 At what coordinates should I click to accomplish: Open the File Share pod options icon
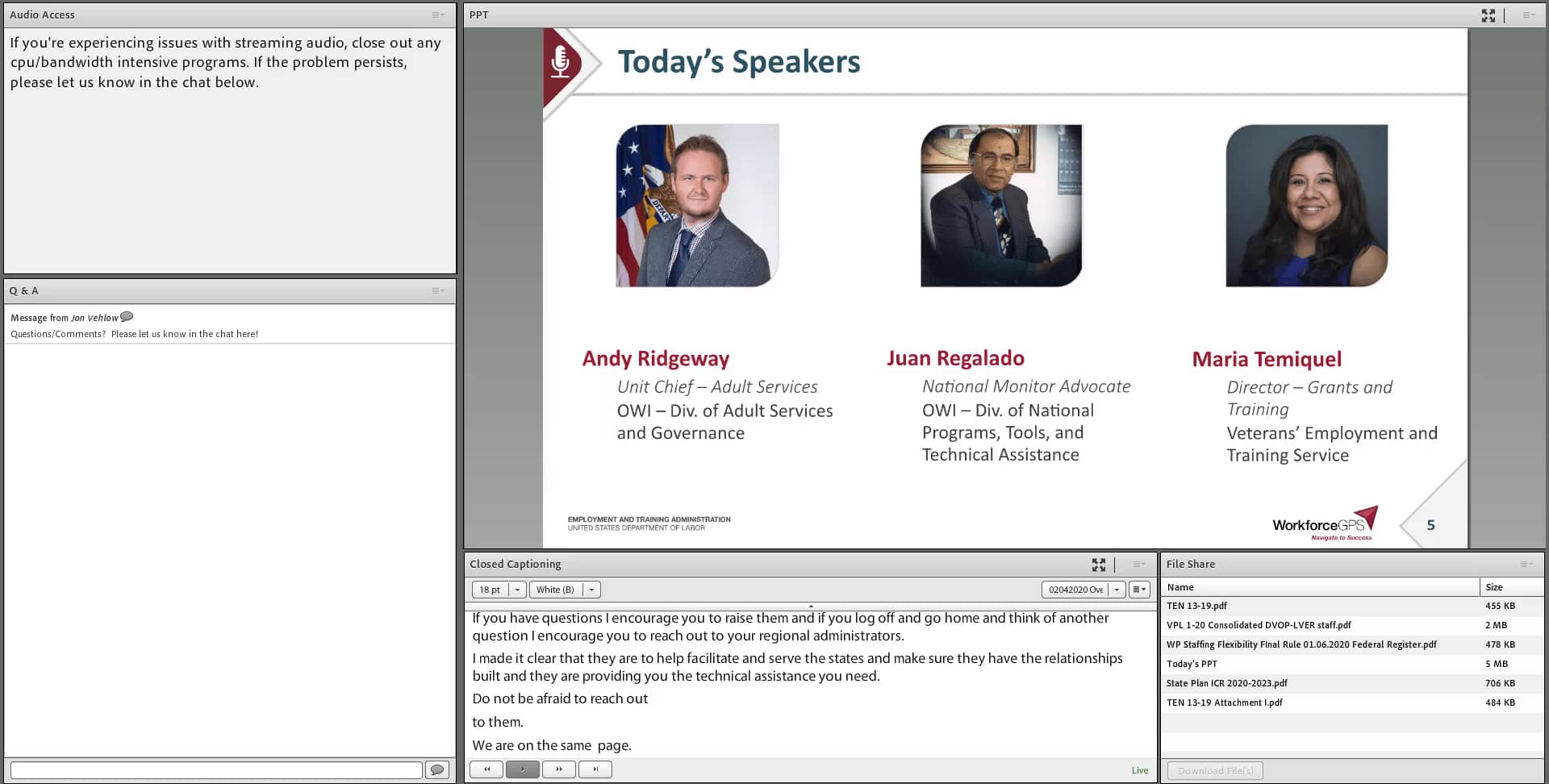1526,564
